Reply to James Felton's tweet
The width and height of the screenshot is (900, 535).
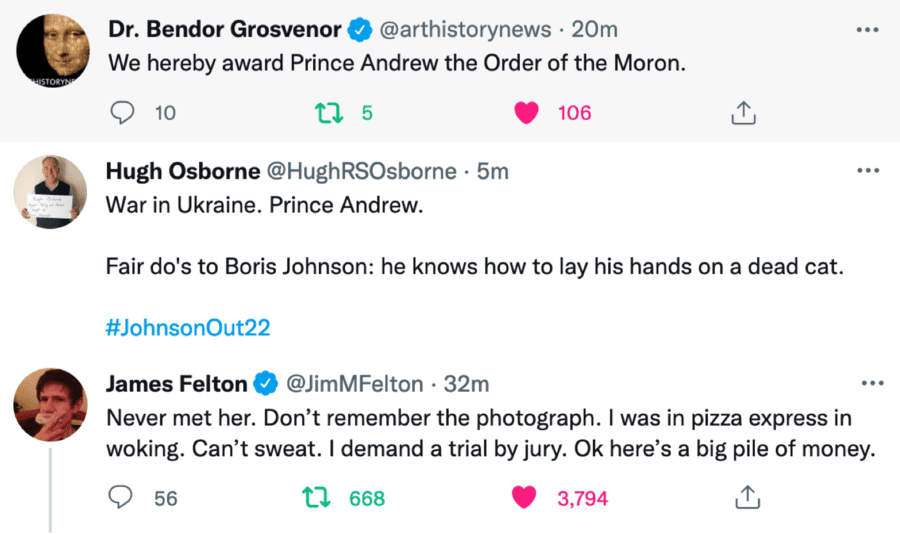point(122,497)
